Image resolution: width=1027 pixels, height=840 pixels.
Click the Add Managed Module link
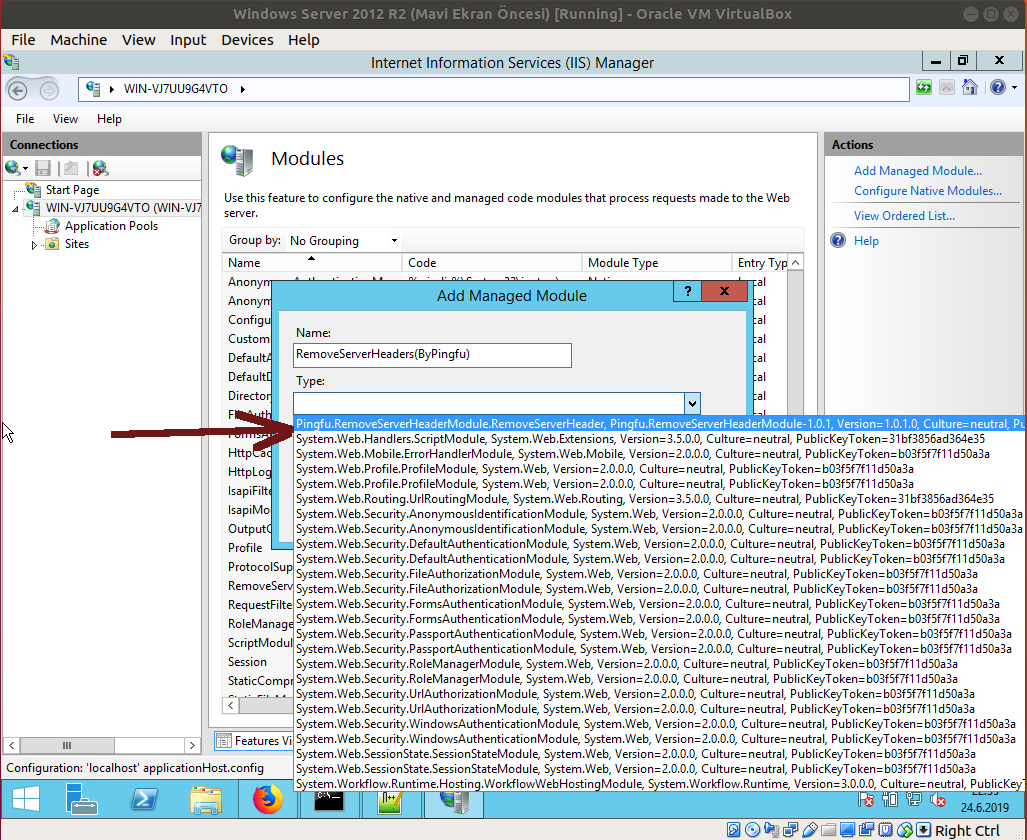pyautogui.click(x=918, y=170)
